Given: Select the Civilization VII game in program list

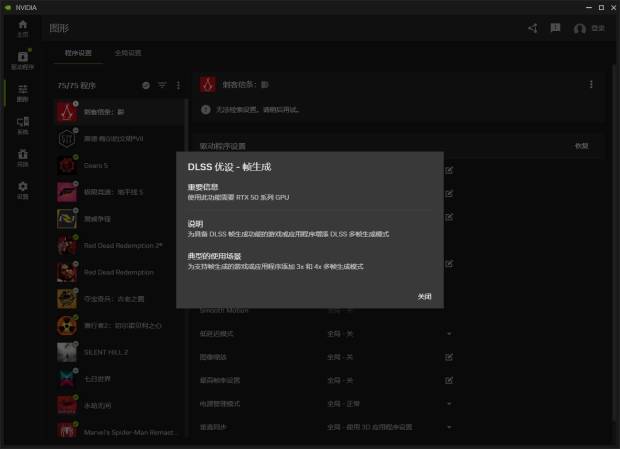Looking at the screenshot, I should pyautogui.click(x=119, y=139).
